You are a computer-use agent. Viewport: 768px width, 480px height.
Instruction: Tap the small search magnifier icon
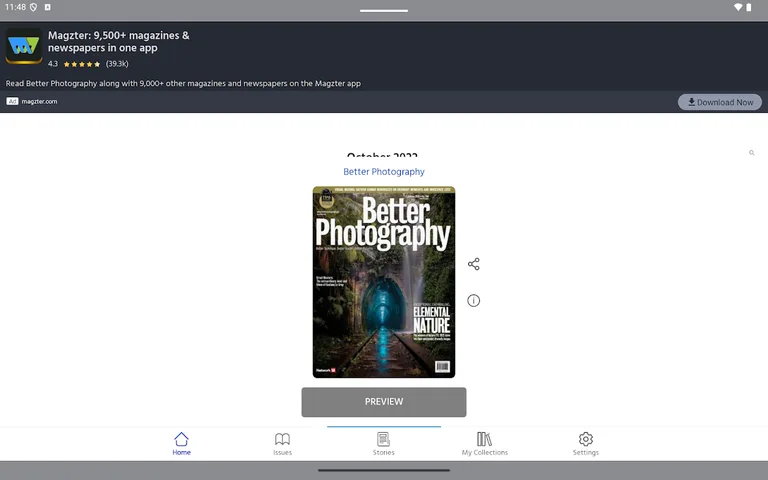point(751,153)
